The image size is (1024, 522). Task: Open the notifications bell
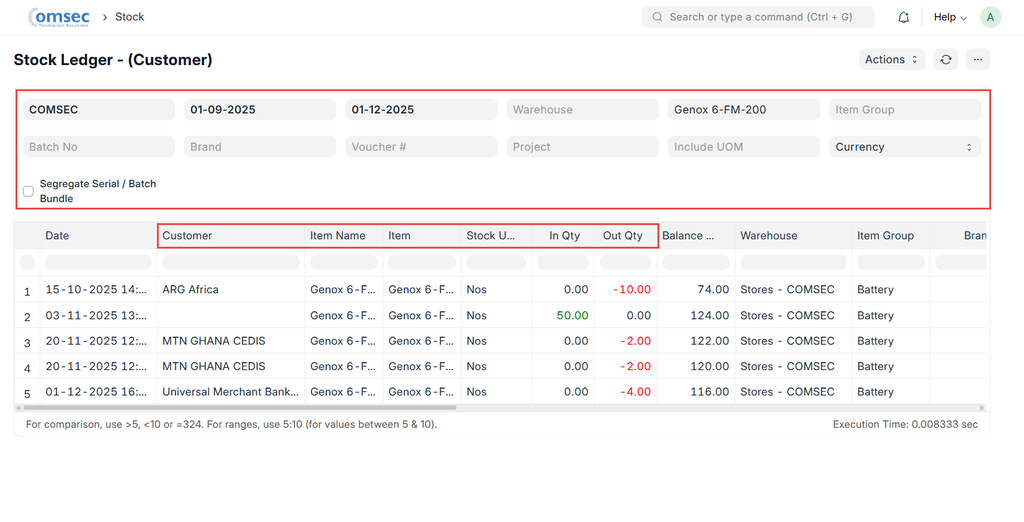click(x=903, y=17)
